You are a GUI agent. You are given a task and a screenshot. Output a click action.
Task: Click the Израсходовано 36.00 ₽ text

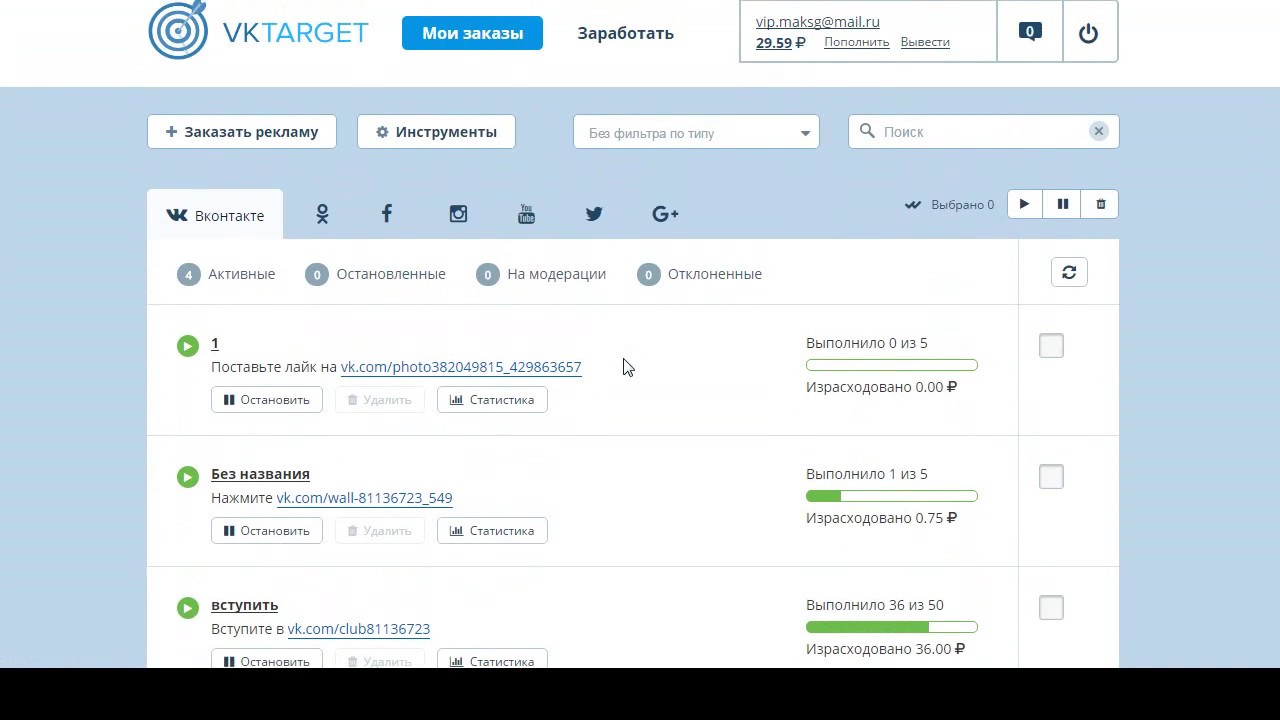(x=885, y=649)
